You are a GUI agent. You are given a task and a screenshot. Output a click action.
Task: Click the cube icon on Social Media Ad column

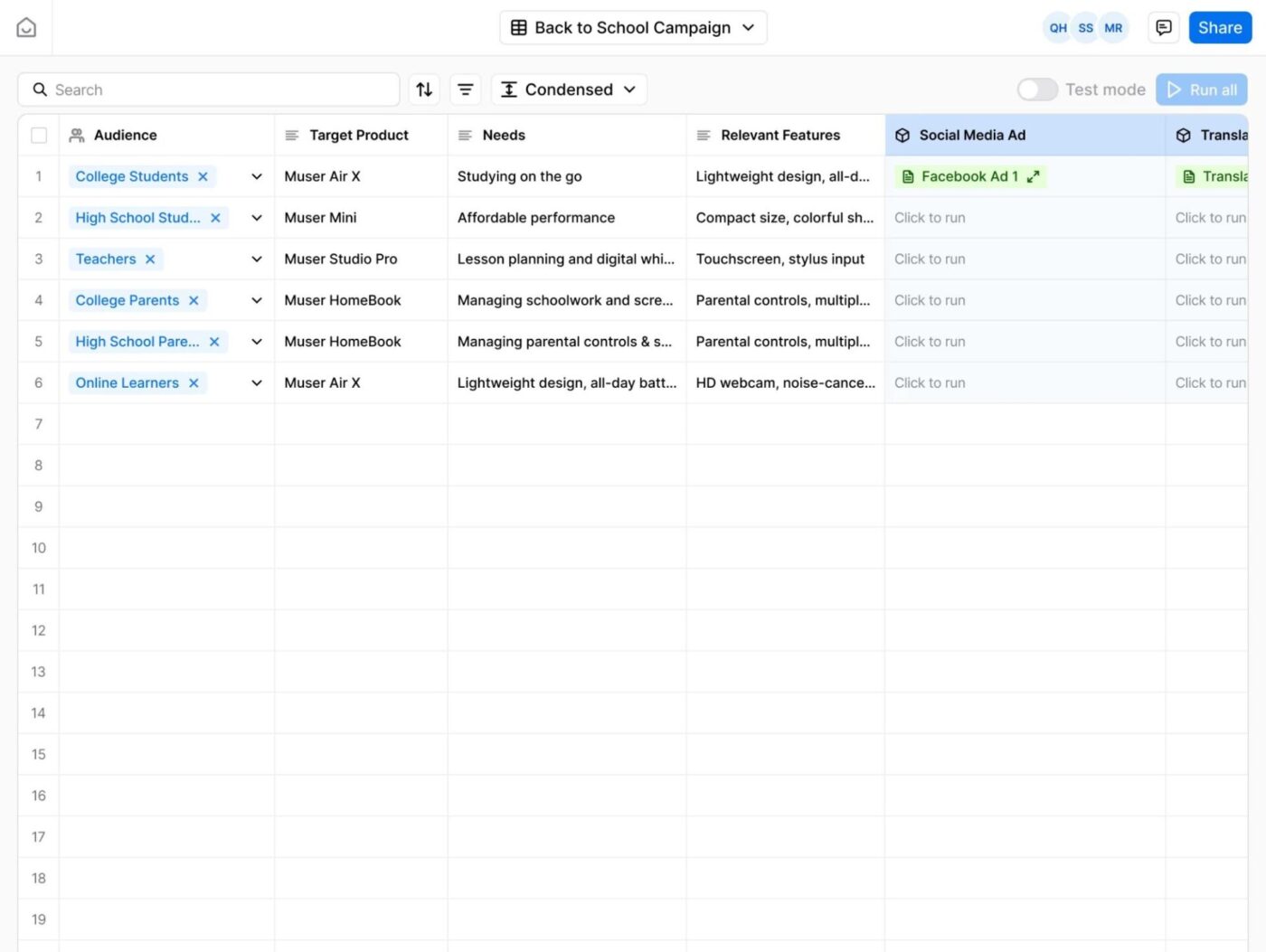coord(902,135)
